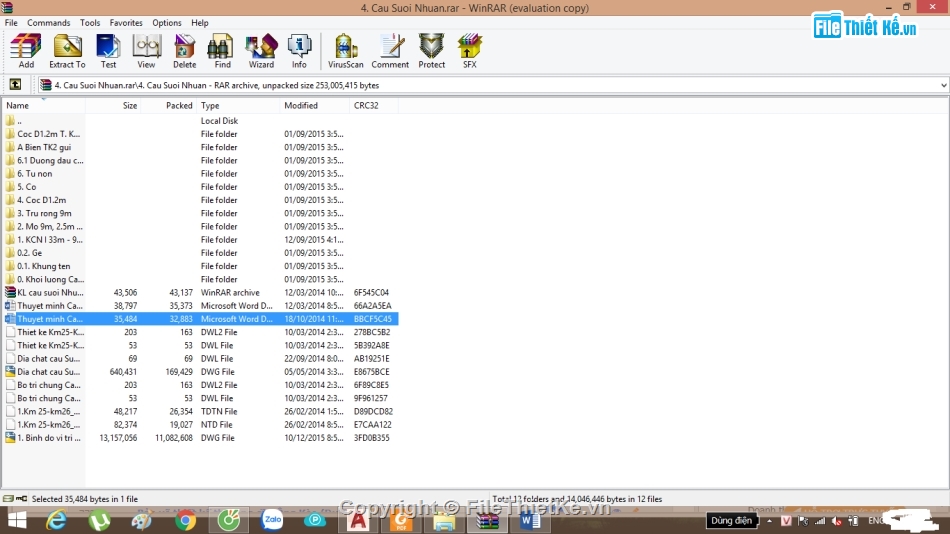Expand the archive path dropdown
The width and height of the screenshot is (950, 534).
943,85
